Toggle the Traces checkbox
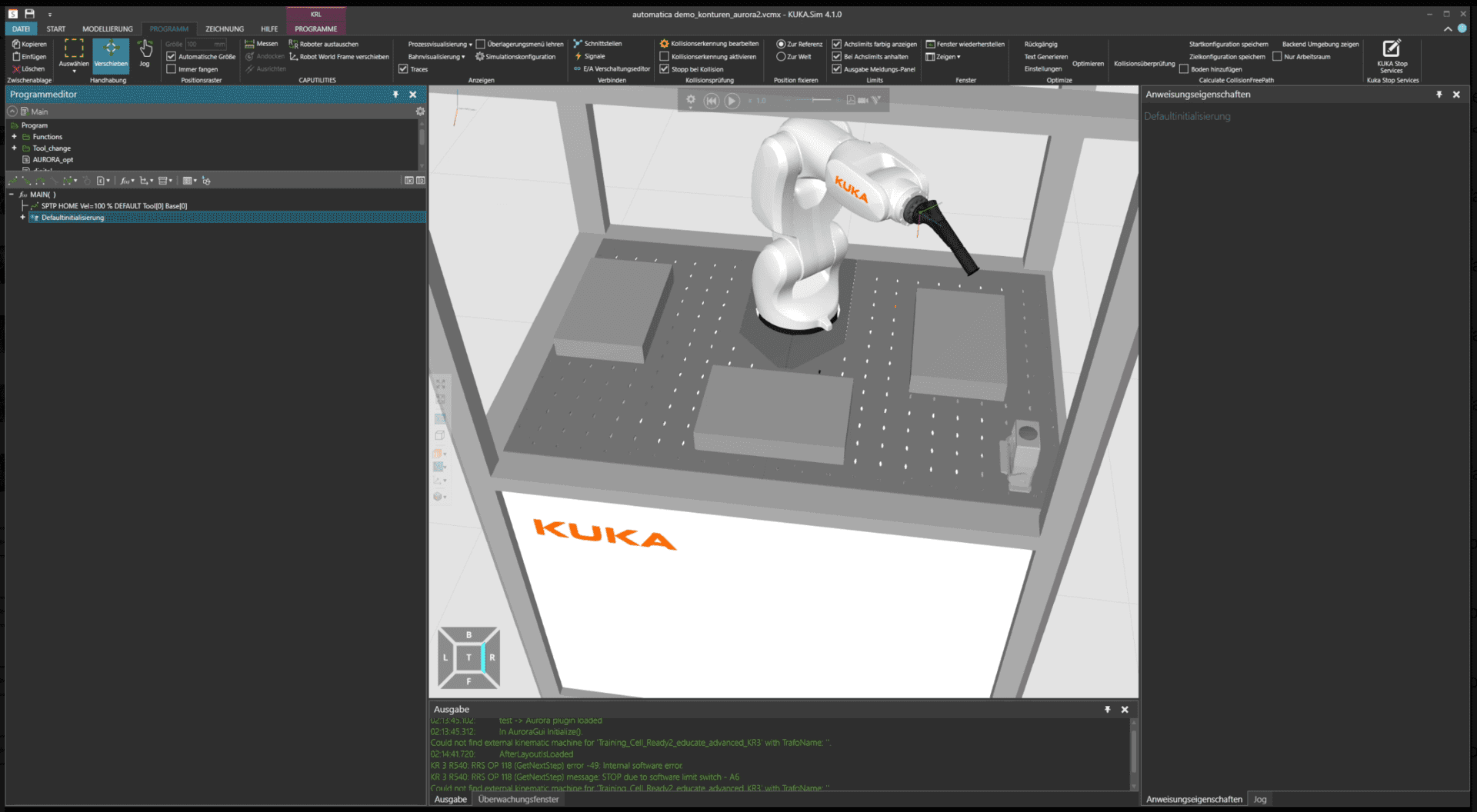 403,68
